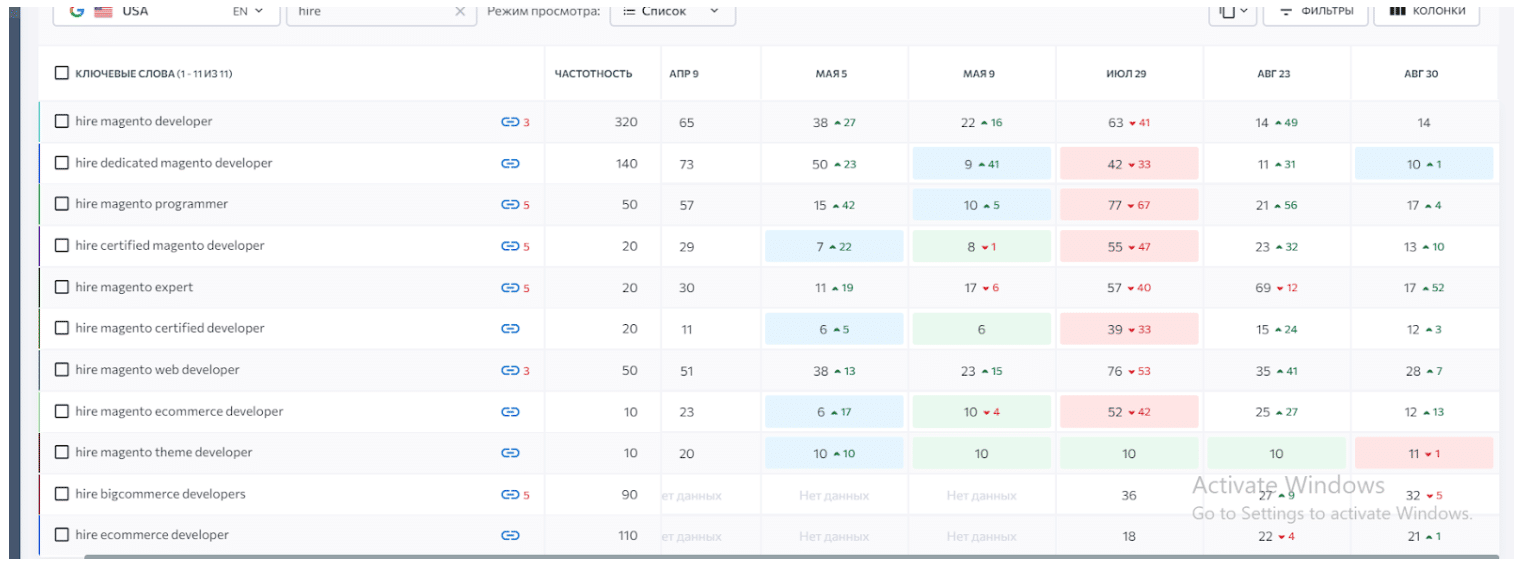Sort by the Частотность column header
Screen dimensions: 1518x574
pyautogui.click(x=594, y=74)
